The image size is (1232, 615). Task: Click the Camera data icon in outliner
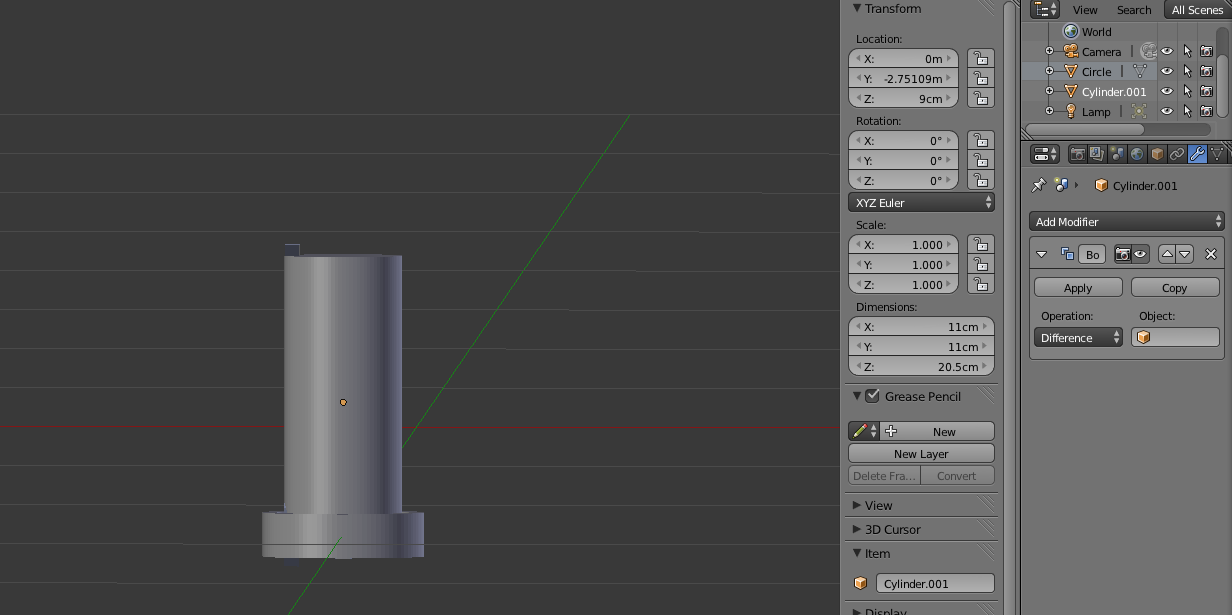tap(1148, 51)
